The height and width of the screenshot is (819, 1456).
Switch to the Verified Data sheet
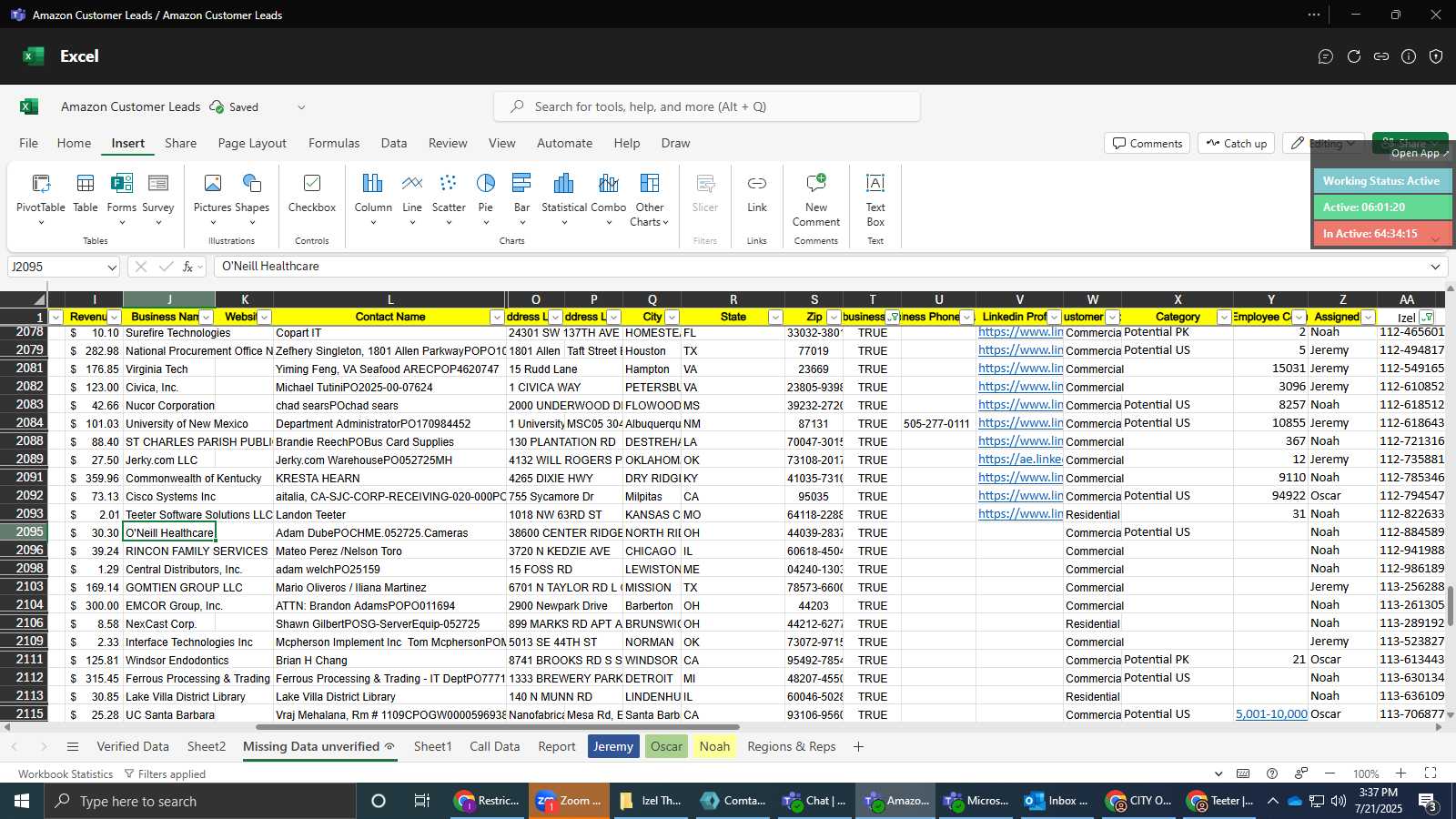(x=133, y=746)
